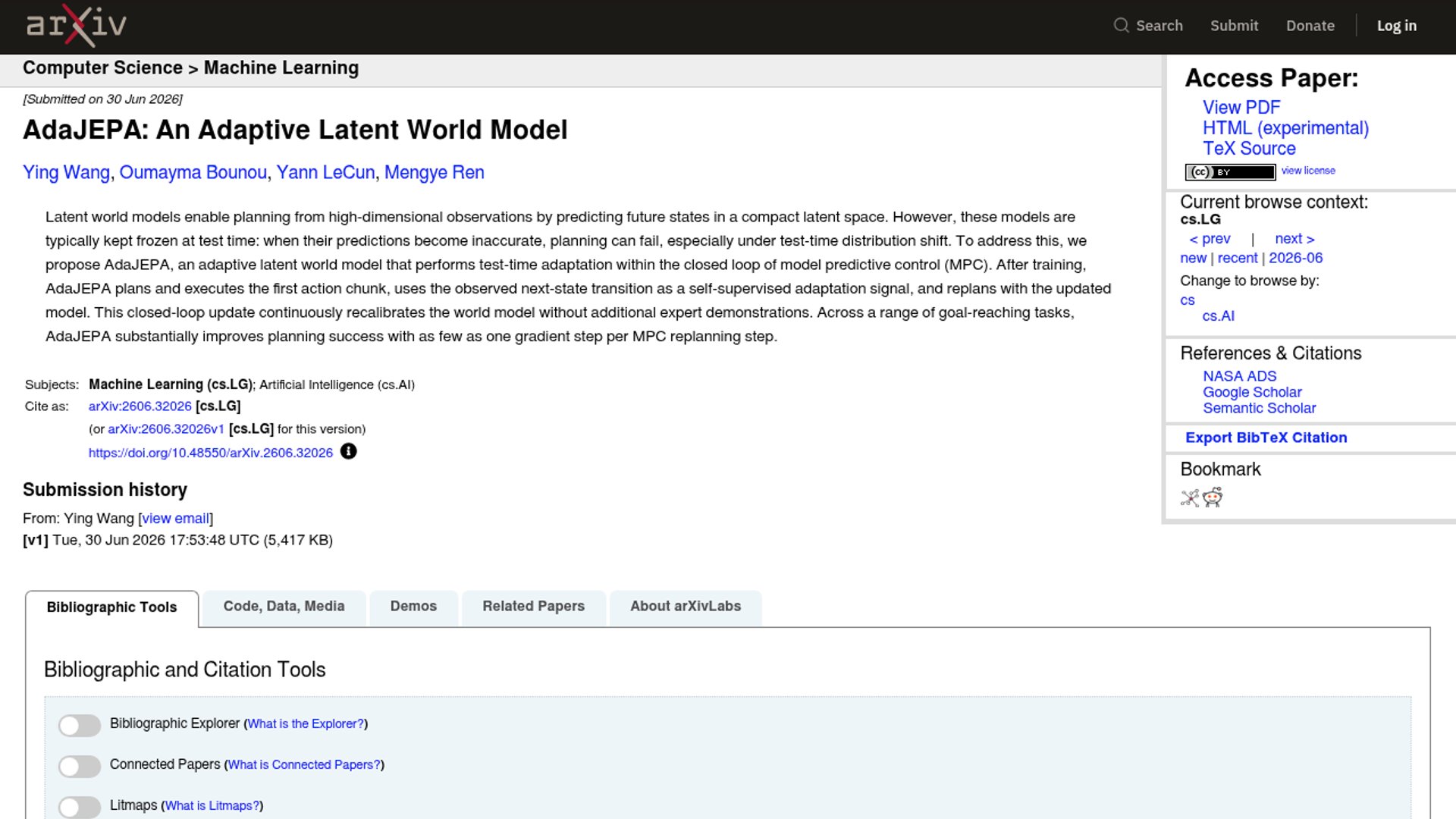
Task: Click the search magnifier icon
Action: pos(1121,25)
